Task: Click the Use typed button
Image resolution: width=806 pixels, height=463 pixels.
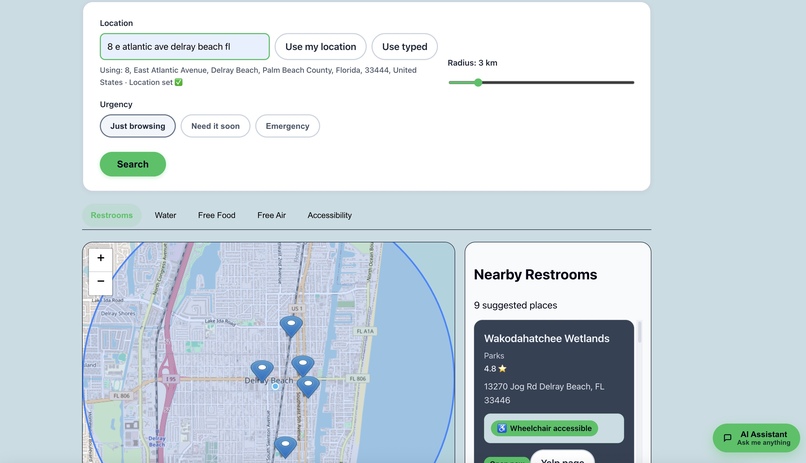Action: coord(405,47)
